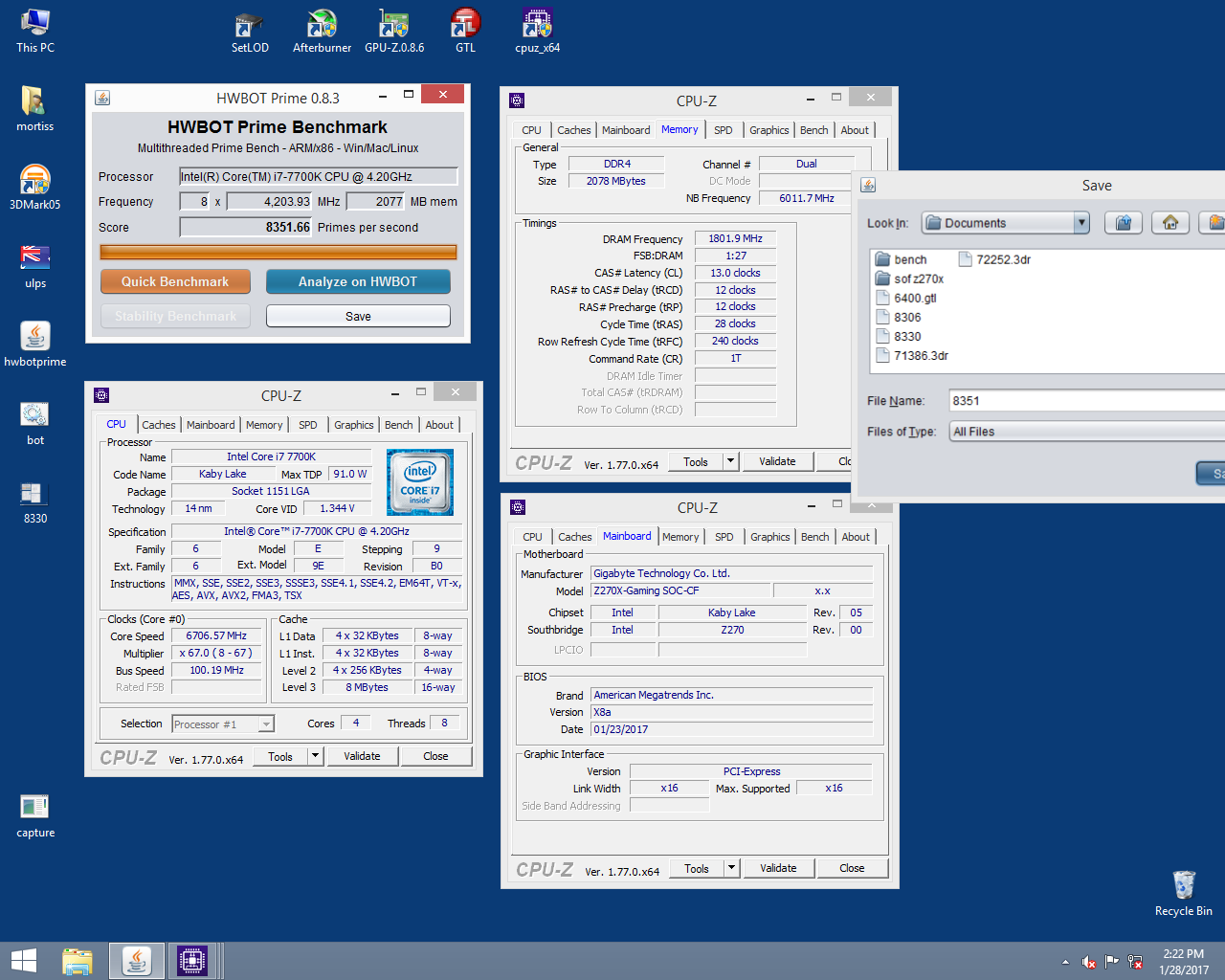Viewport: 1225px width, 980px height.
Task: Click the network tray icon with red X
Action: pos(1135,962)
